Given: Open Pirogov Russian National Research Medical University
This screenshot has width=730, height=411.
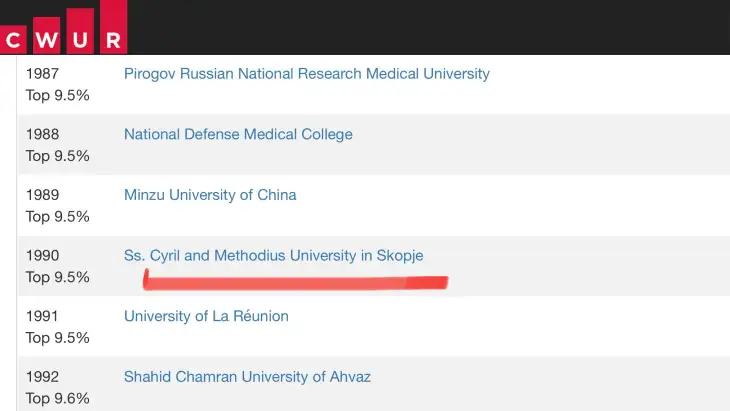Looking at the screenshot, I should [x=306, y=73].
